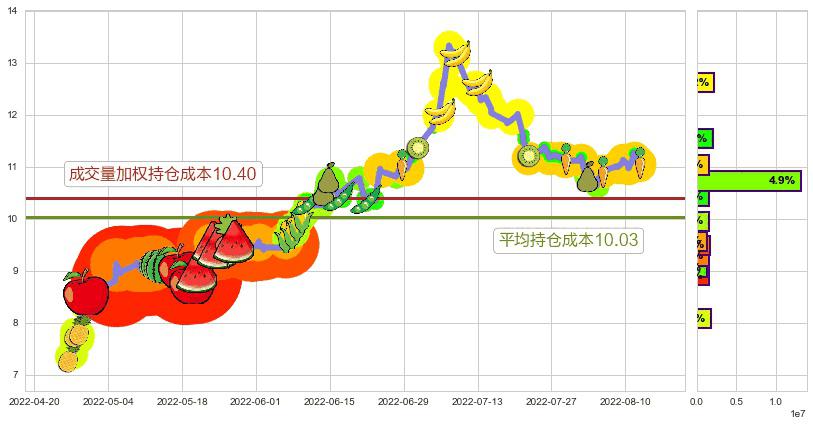
Task: Click the rightmost watermelon slice icon
Action: 234,241
